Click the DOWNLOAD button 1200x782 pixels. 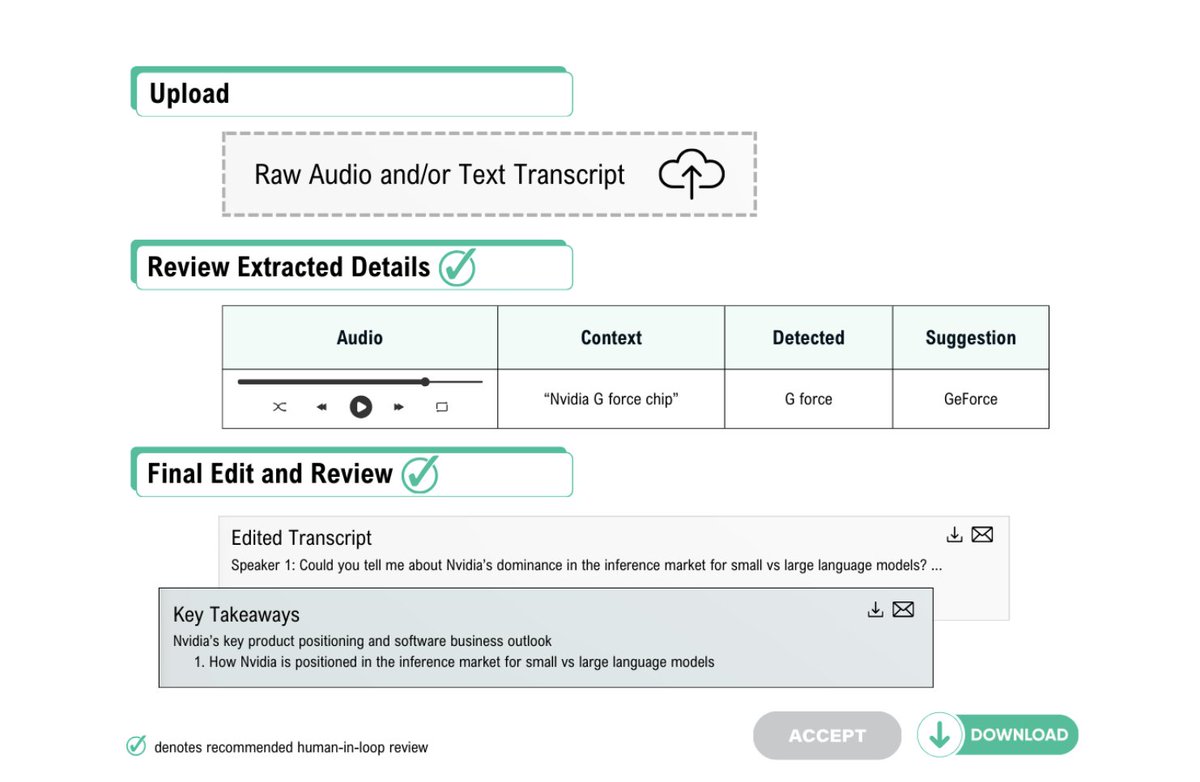point(998,735)
